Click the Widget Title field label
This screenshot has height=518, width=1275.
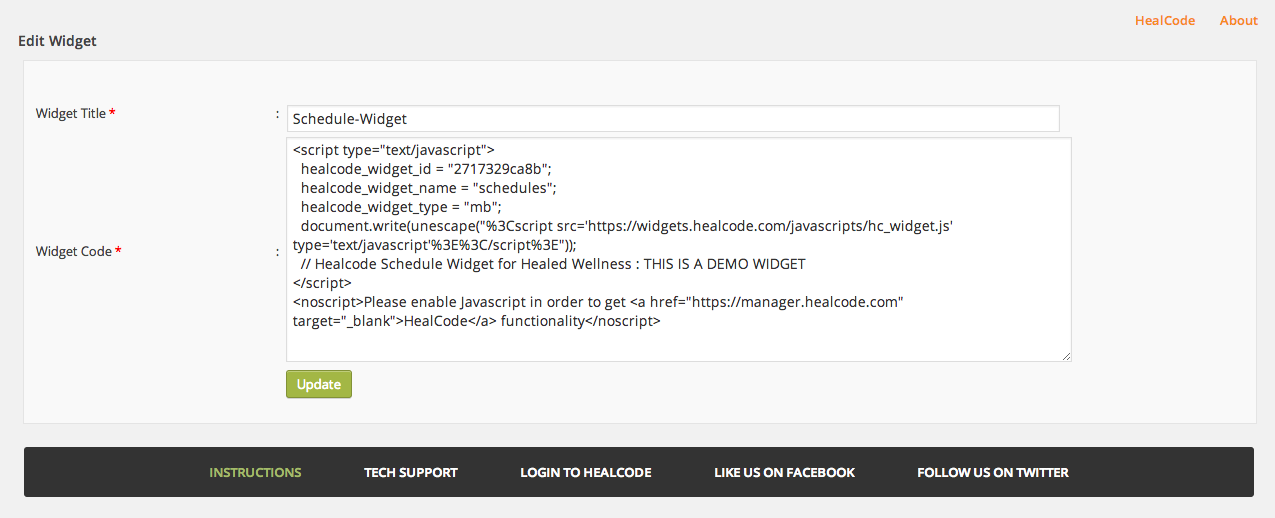70,113
